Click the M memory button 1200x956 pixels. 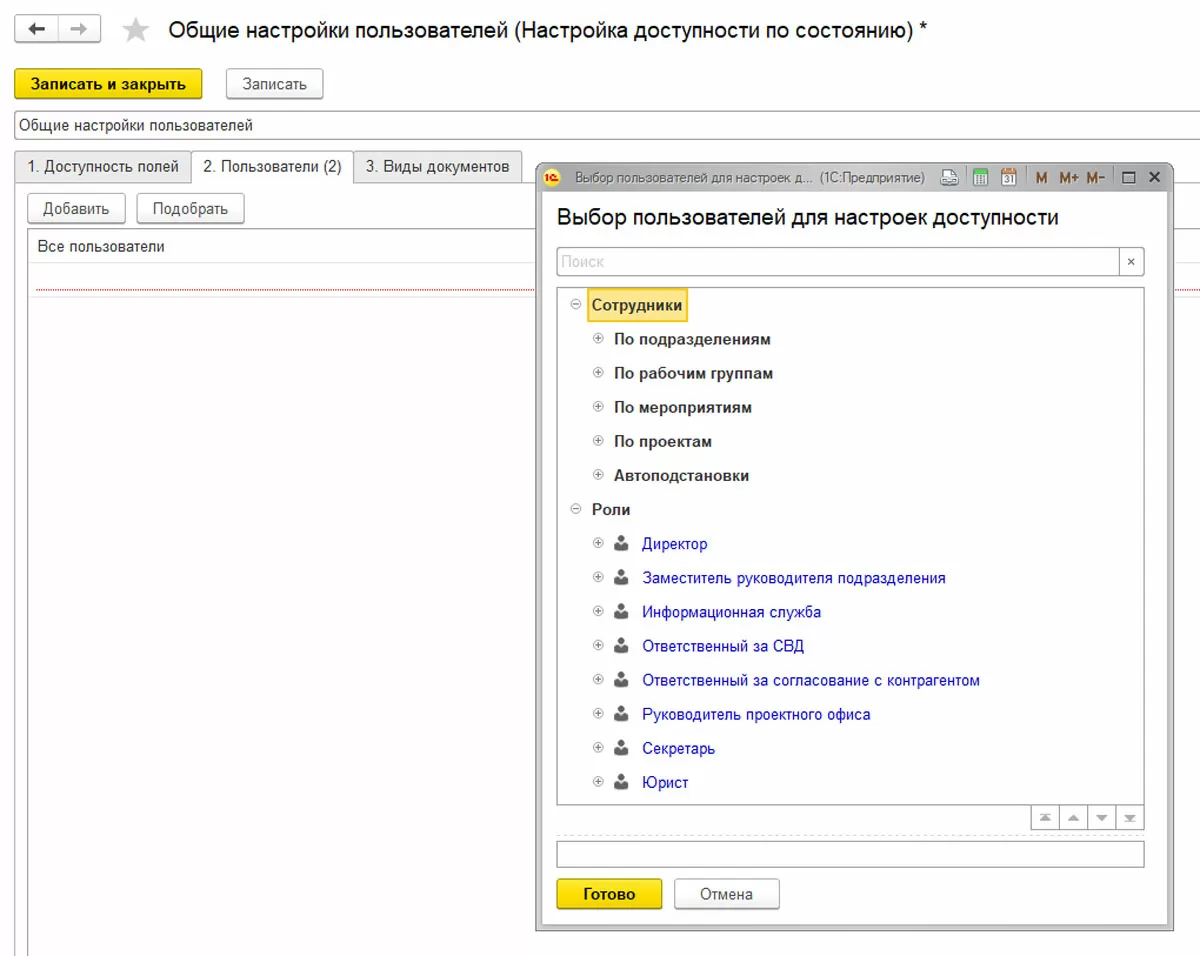(x=1041, y=177)
